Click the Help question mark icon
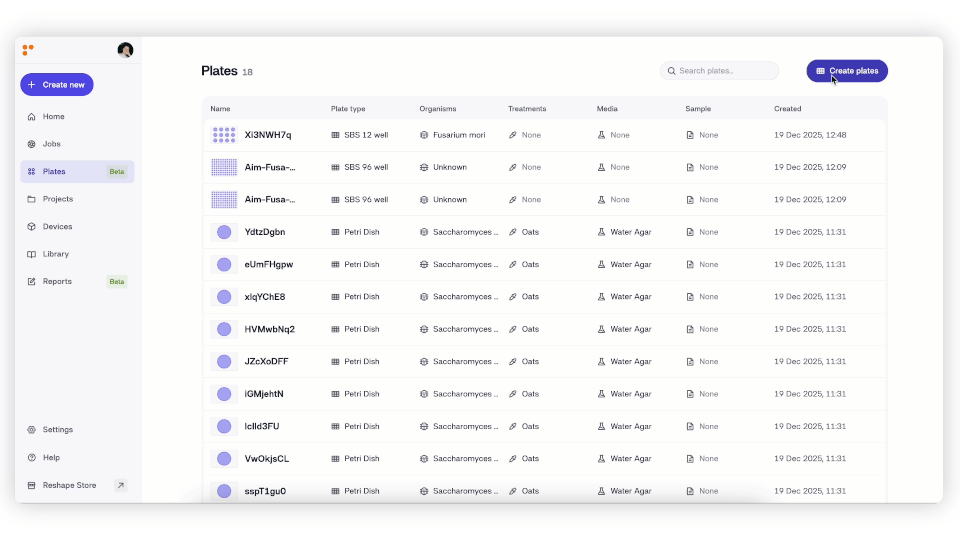 coord(32,458)
